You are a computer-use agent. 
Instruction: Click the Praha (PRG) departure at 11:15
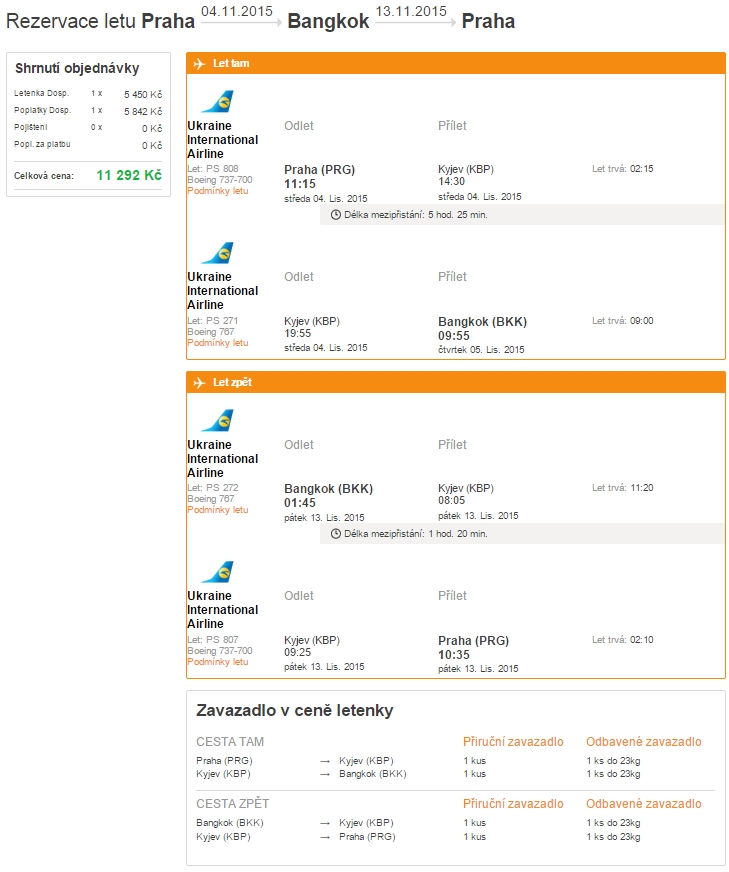click(319, 176)
